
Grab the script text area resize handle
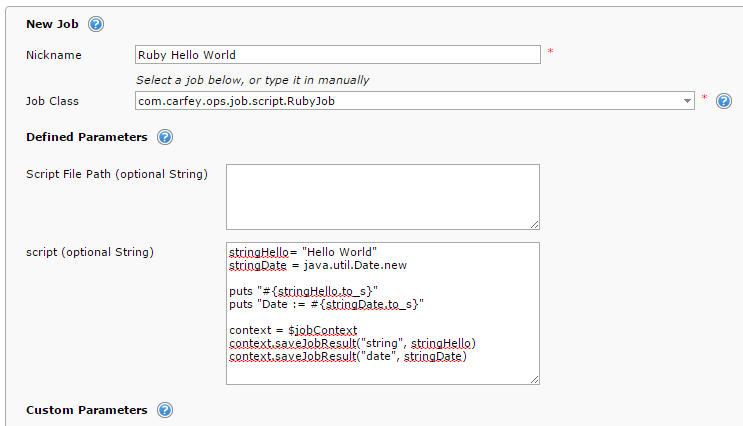534,379
